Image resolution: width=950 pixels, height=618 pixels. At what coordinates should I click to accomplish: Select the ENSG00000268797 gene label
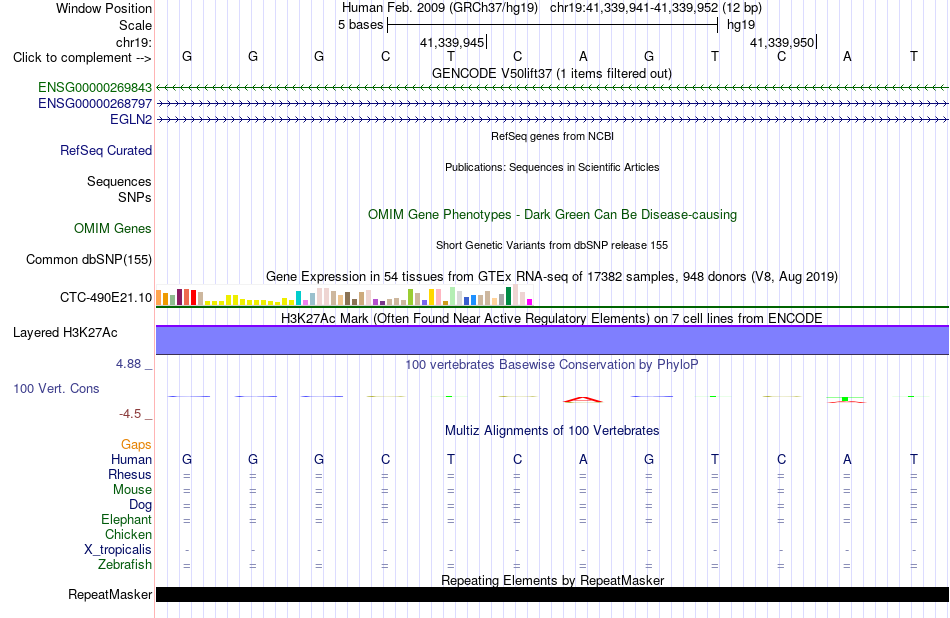click(x=95, y=104)
